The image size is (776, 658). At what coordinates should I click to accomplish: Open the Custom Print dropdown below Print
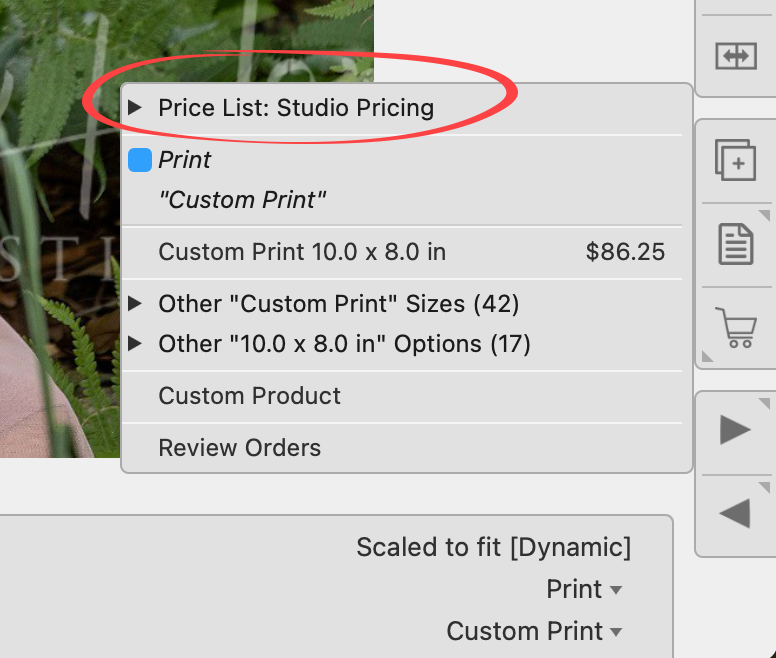click(534, 631)
